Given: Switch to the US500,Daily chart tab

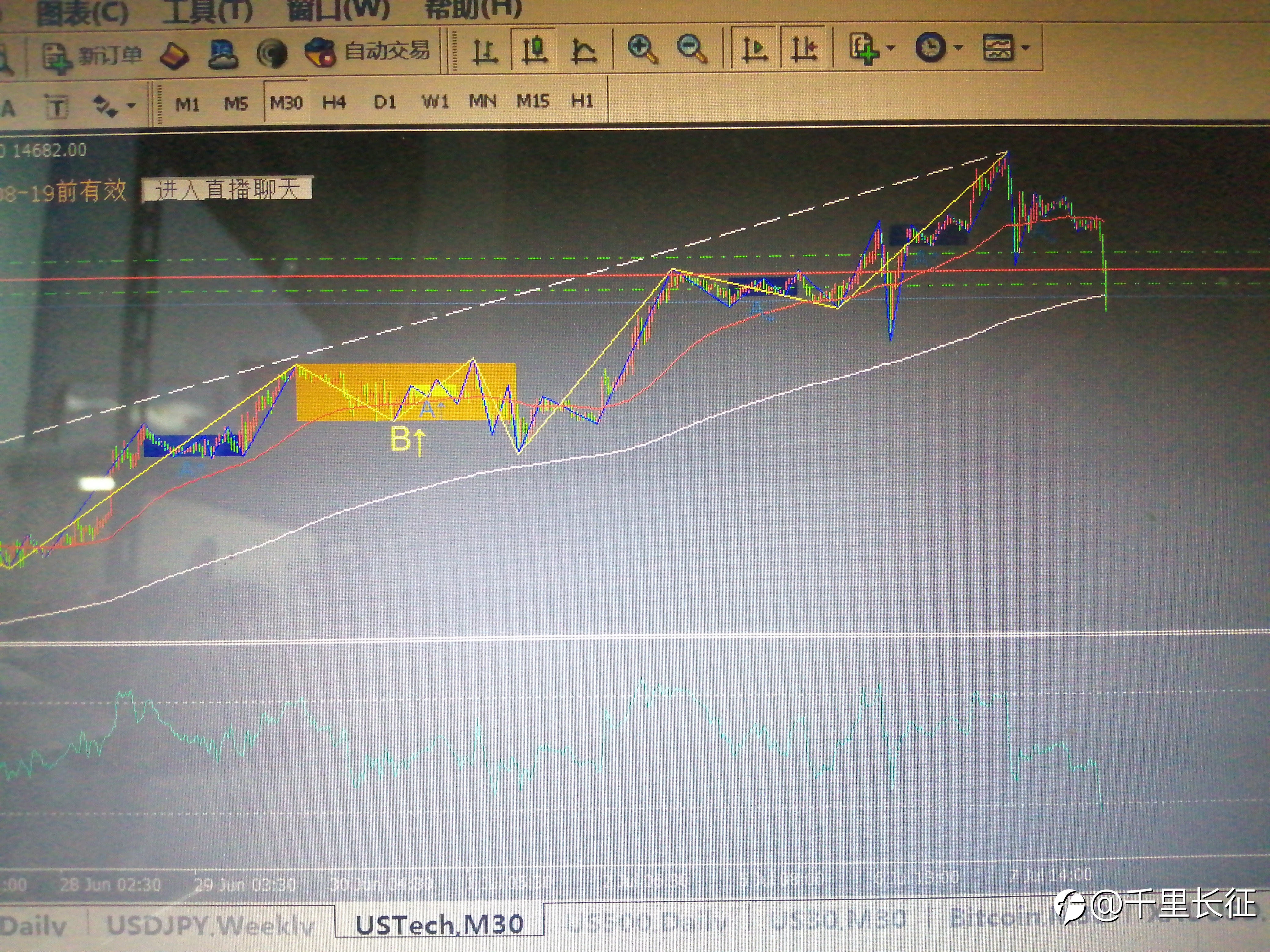Looking at the screenshot, I should click(x=648, y=922).
